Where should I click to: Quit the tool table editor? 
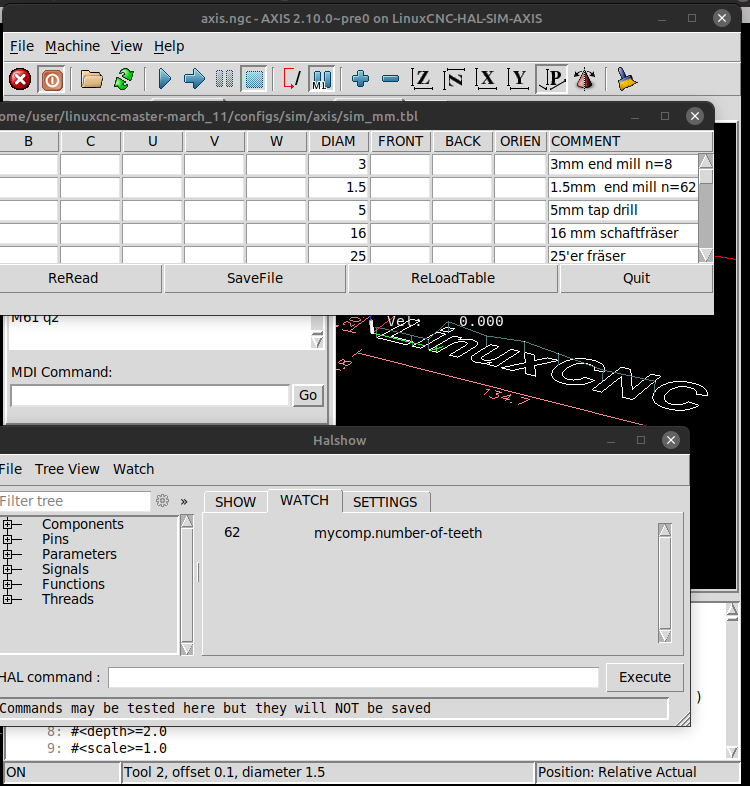pyautogui.click(x=636, y=278)
